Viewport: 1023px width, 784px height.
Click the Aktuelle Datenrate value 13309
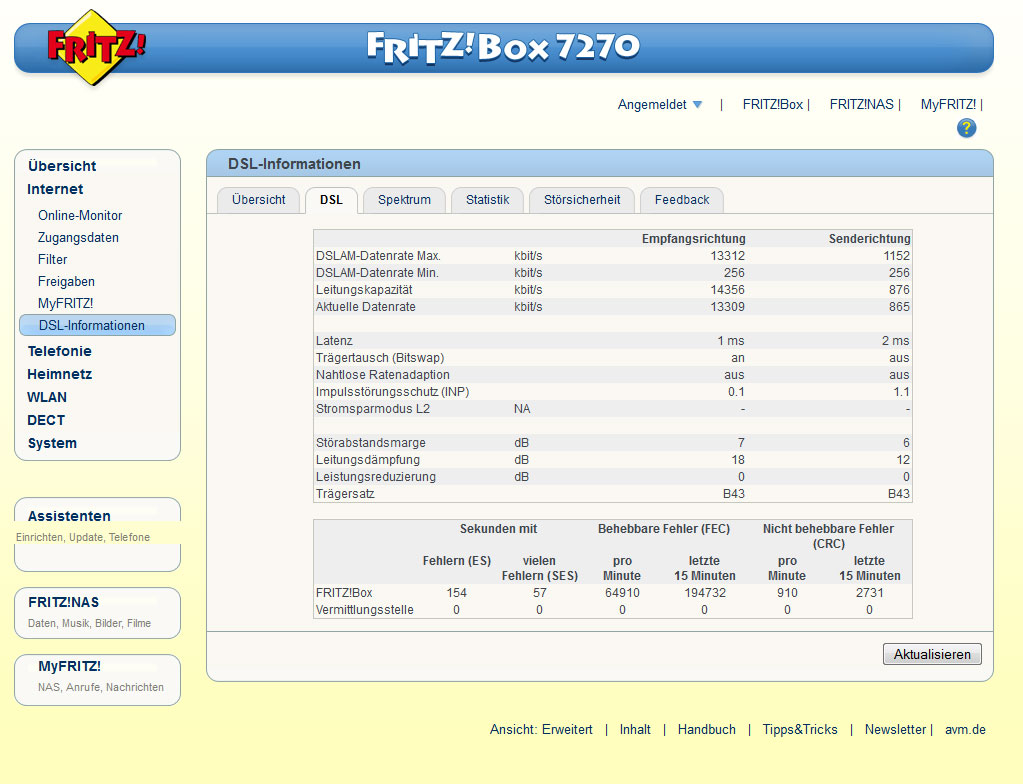[x=727, y=307]
